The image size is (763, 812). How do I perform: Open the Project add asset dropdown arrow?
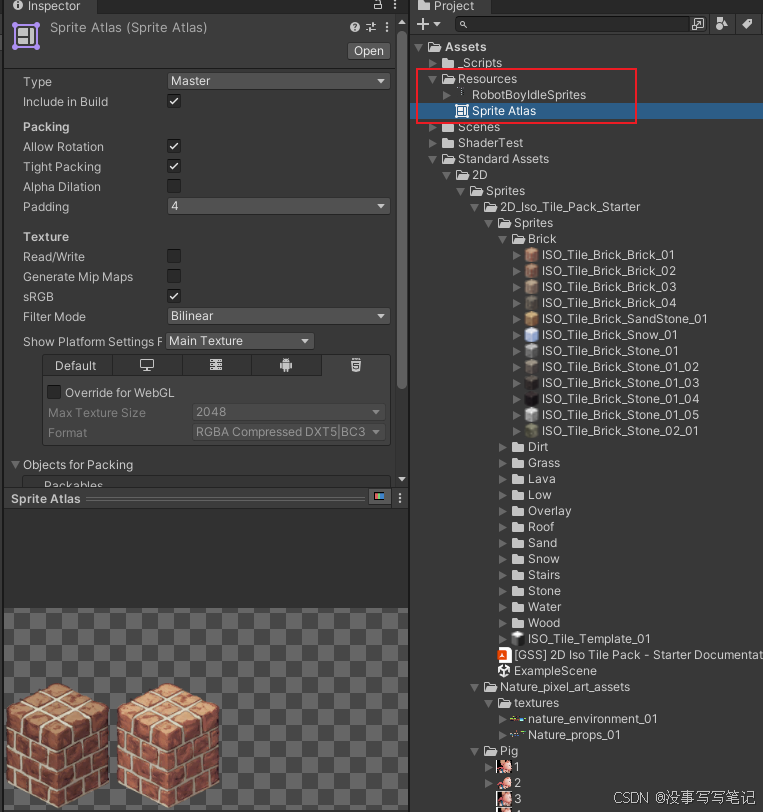(437, 24)
